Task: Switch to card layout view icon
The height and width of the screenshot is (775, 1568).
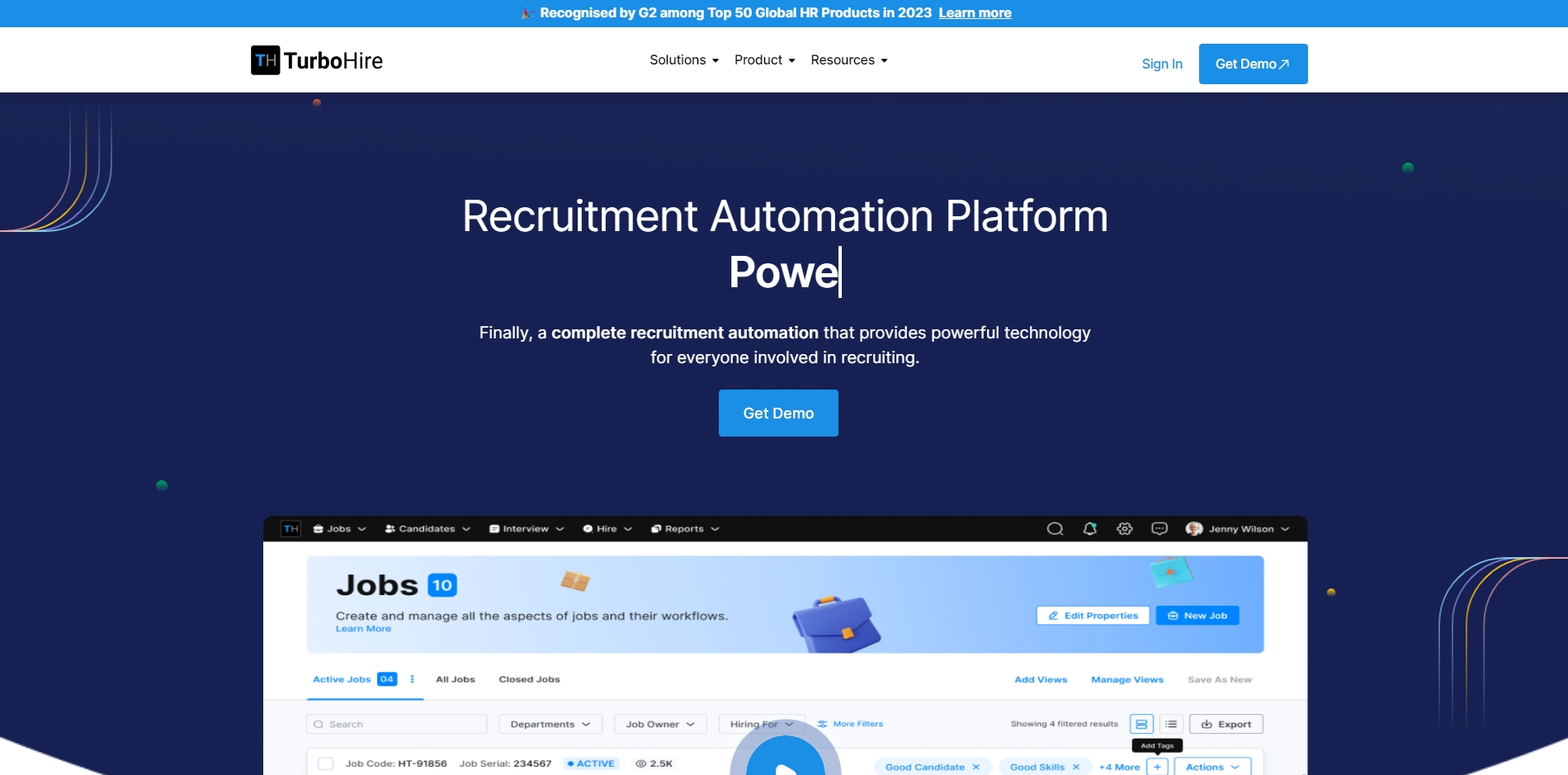Action: [1141, 724]
